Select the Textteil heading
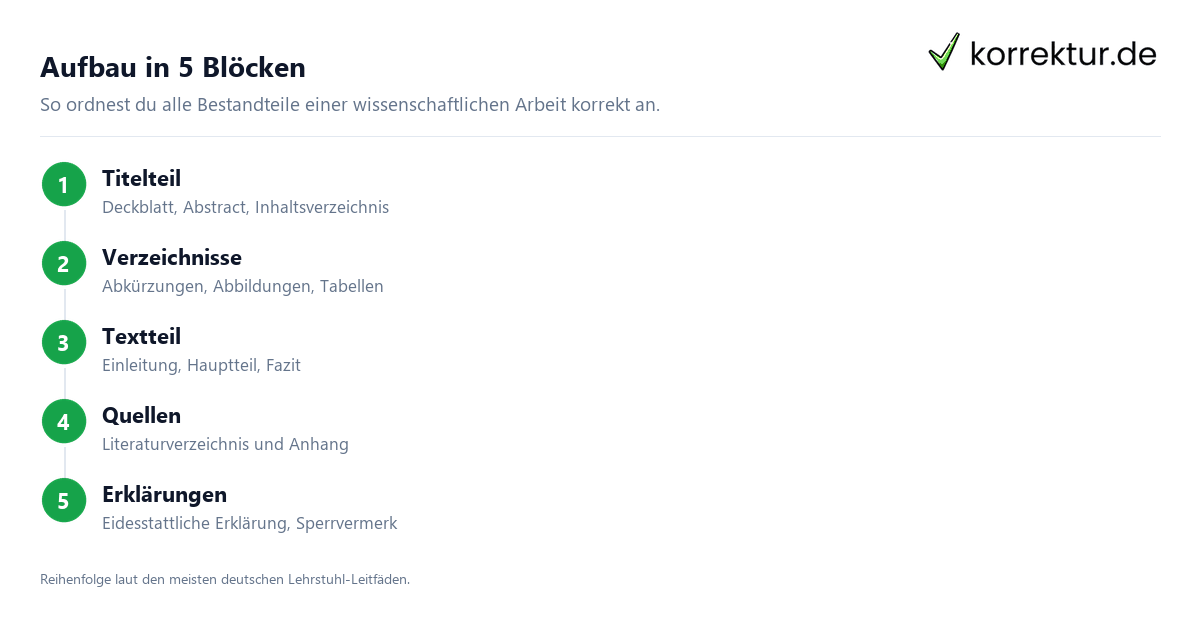 point(141,337)
